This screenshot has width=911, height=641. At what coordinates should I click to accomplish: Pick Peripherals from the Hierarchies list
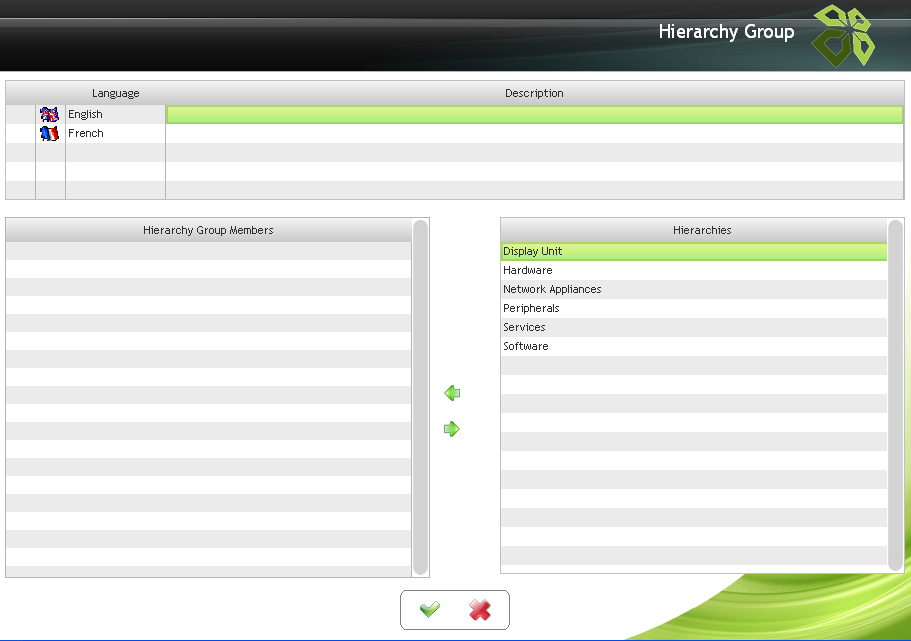(x=531, y=308)
